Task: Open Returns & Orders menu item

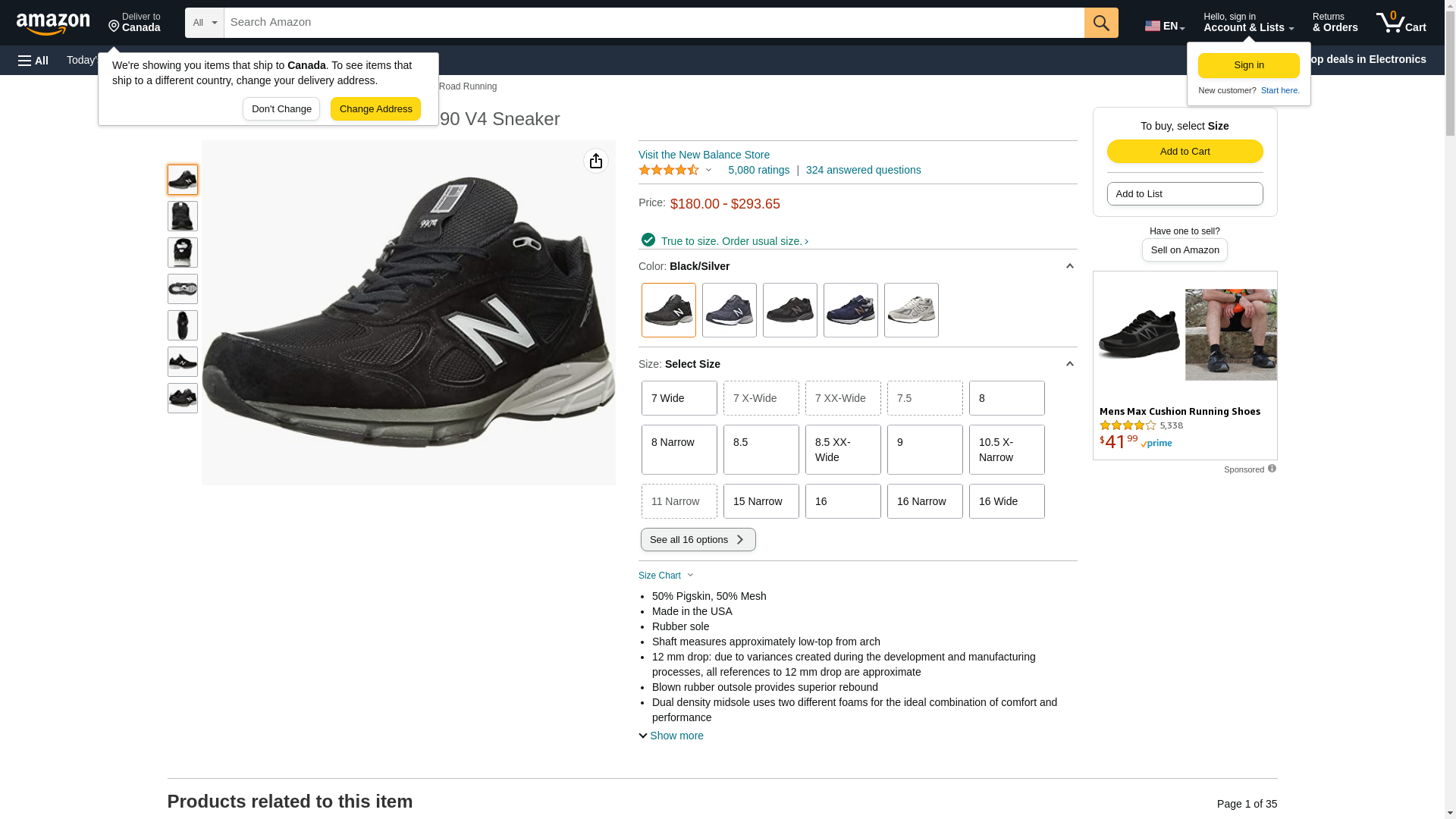Action: 1335,23
